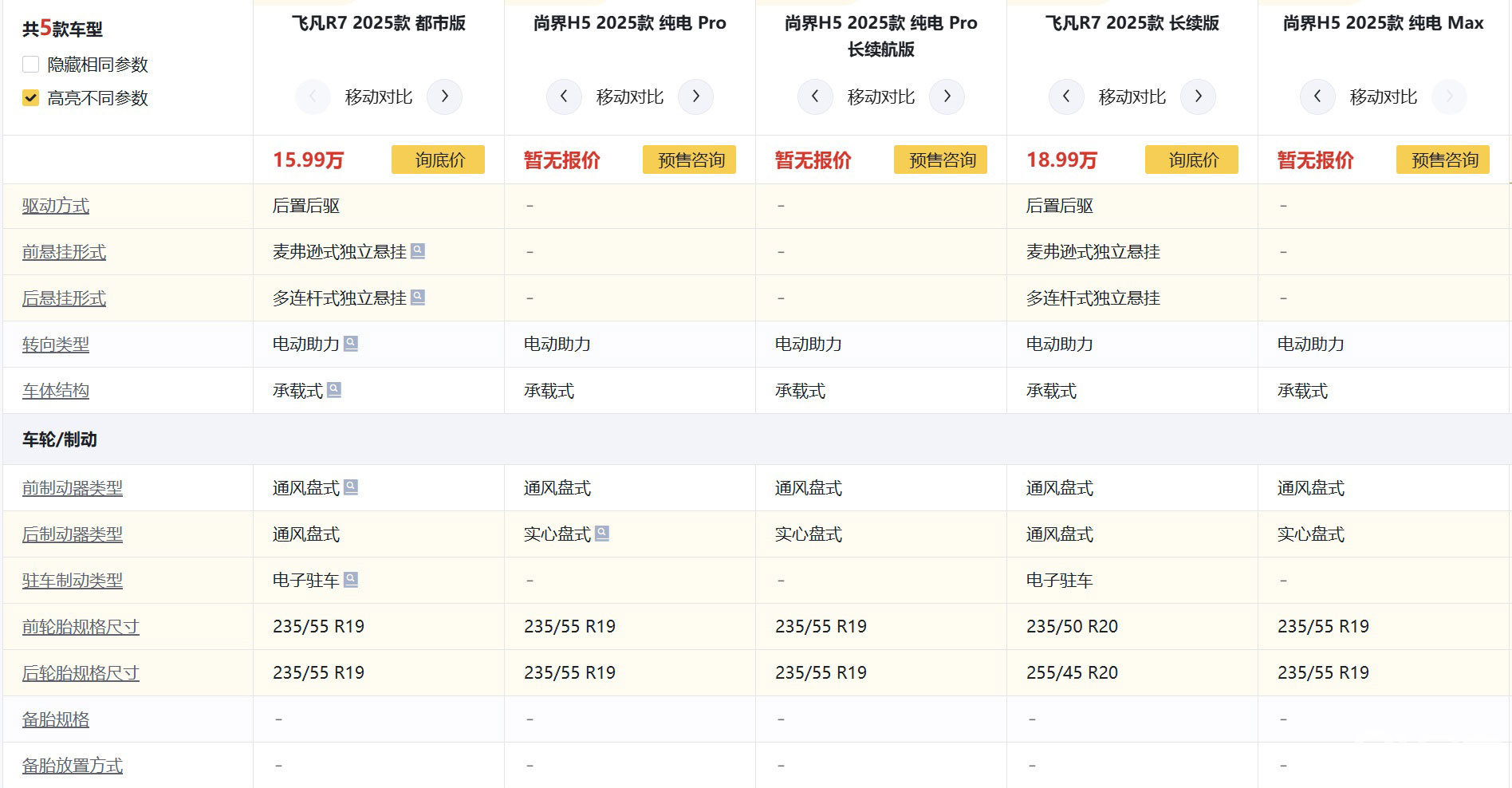Uncheck the 高亮不同参数 checkbox

point(30,99)
